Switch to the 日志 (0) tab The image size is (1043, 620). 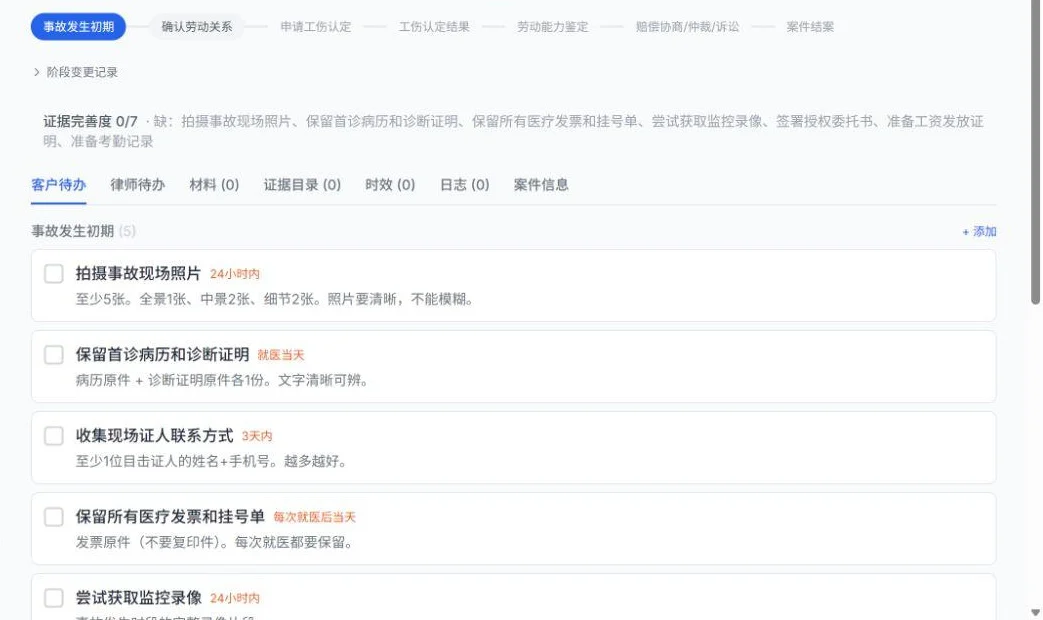(x=464, y=185)
